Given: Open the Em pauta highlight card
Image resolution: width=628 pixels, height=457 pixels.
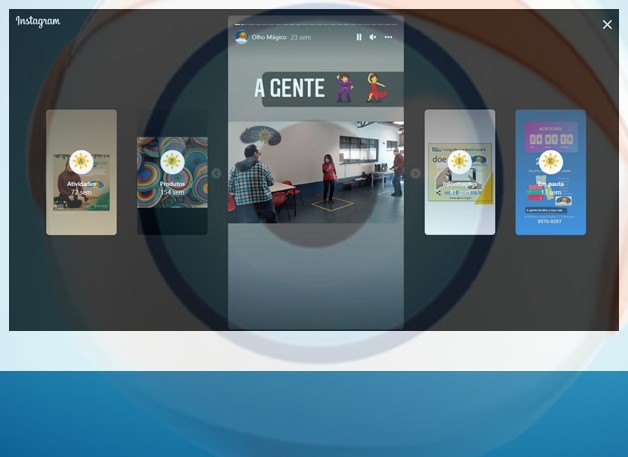Looking at the screenshot, I should pyautogui.click(x=551, y=172).
